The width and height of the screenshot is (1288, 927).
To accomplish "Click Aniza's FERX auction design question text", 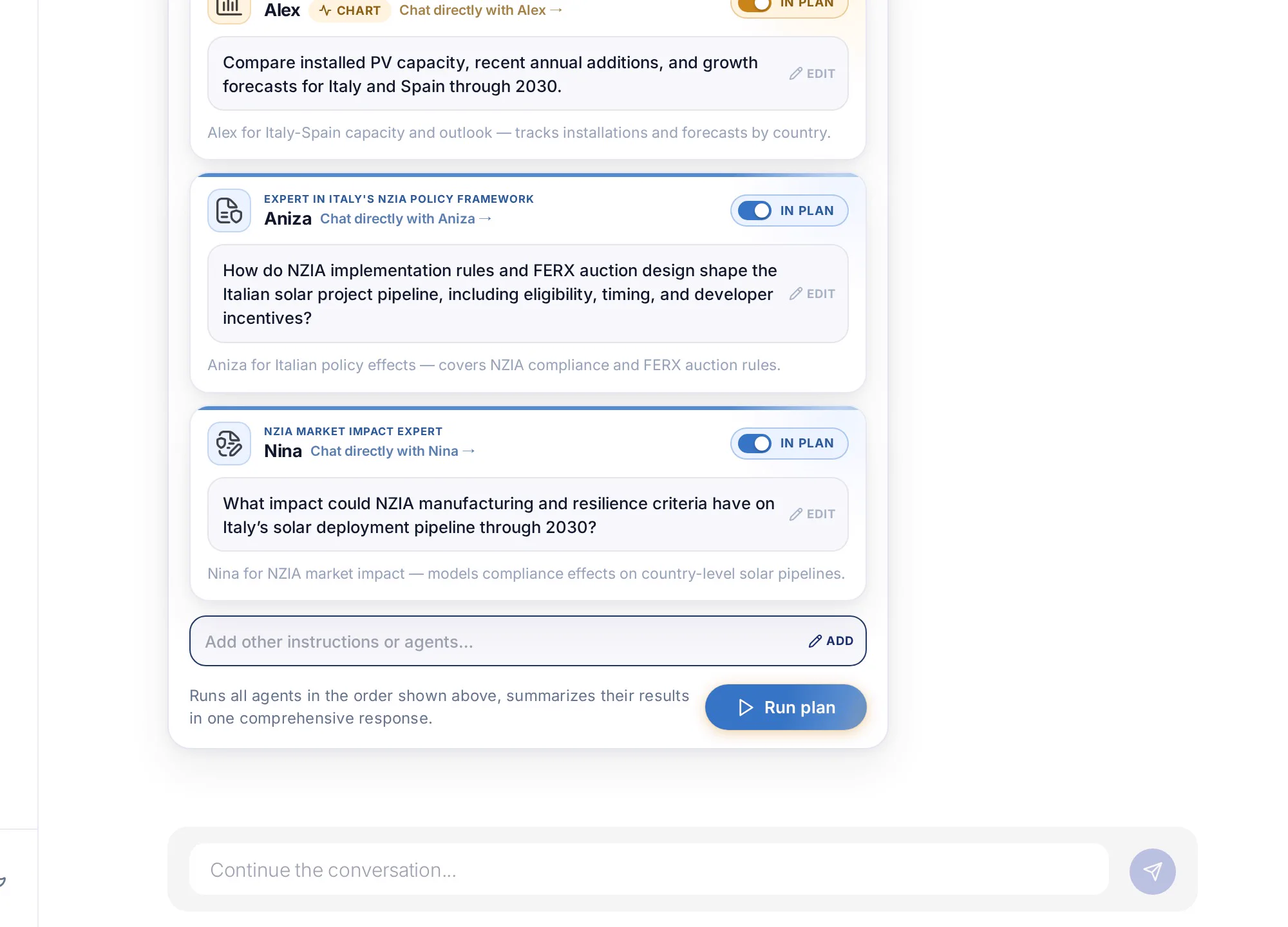I will [x=500, y=294].
